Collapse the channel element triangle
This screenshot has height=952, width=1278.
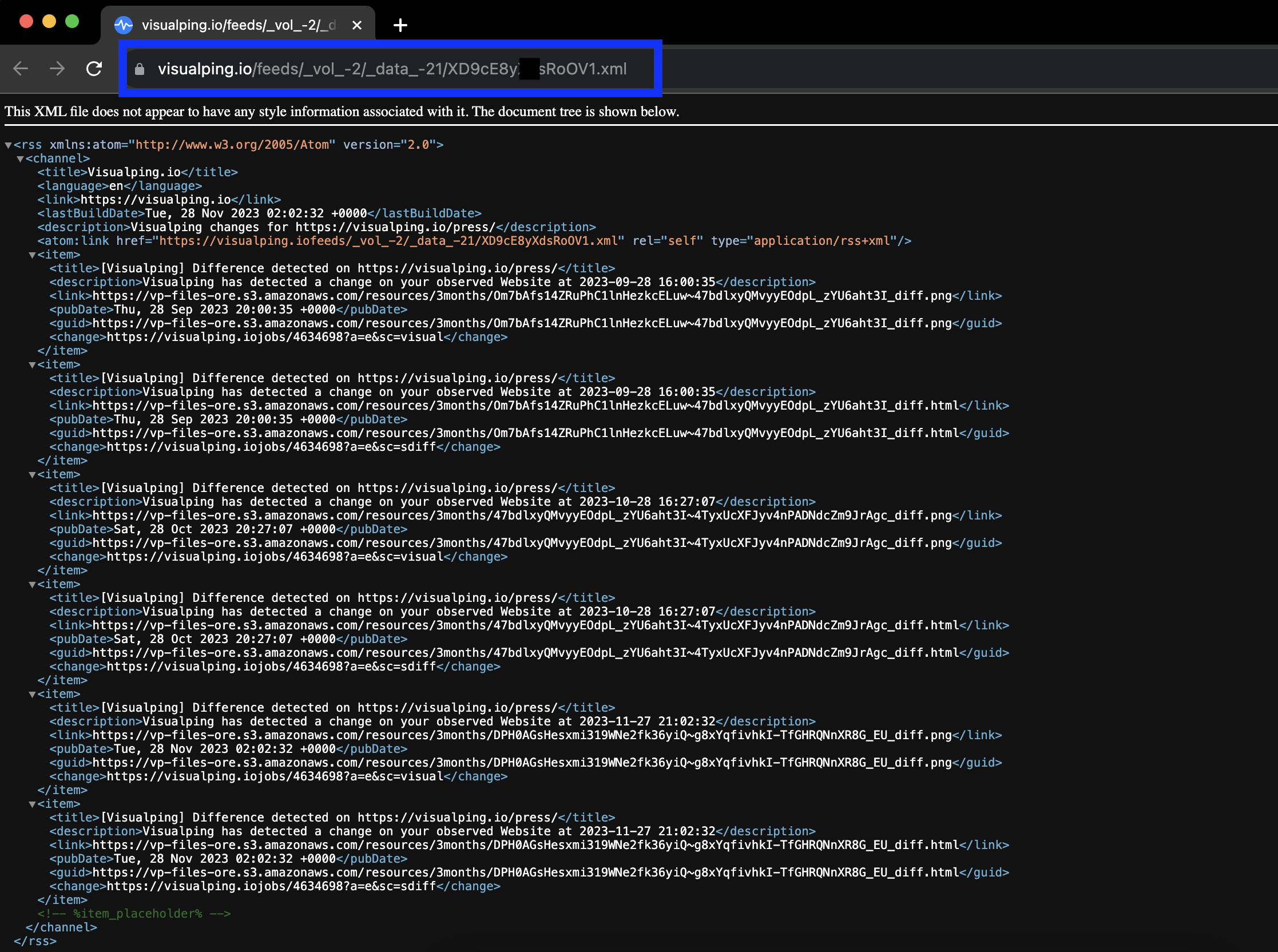point(20,159)
